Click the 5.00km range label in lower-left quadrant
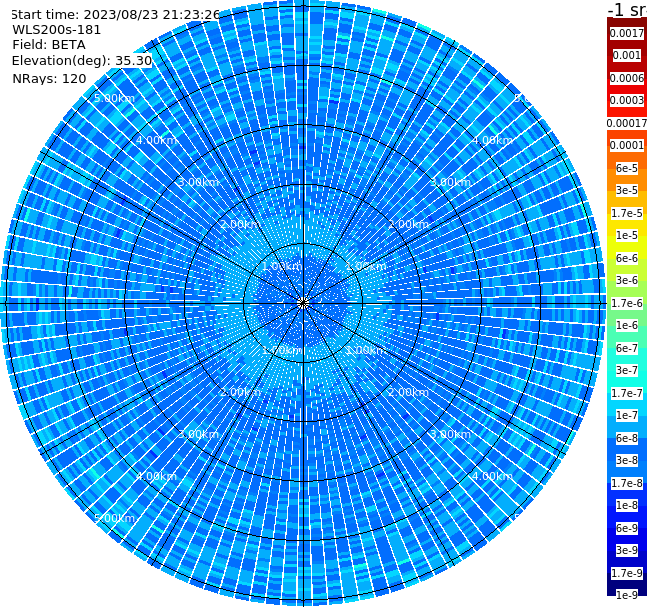This screenshot has height=607, width=647. (x=114, y=518)
